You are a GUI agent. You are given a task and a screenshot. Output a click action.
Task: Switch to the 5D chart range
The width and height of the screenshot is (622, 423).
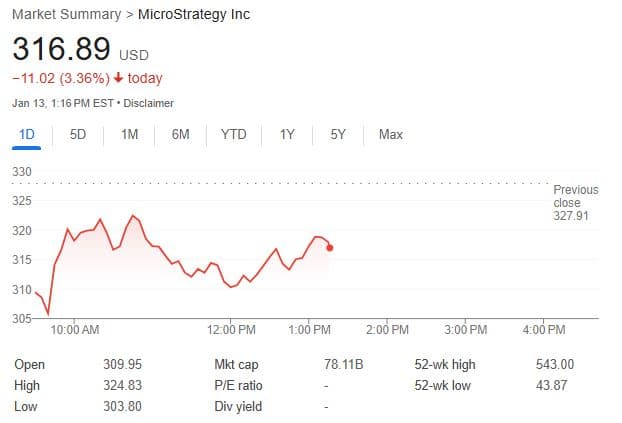click(78, 134)
